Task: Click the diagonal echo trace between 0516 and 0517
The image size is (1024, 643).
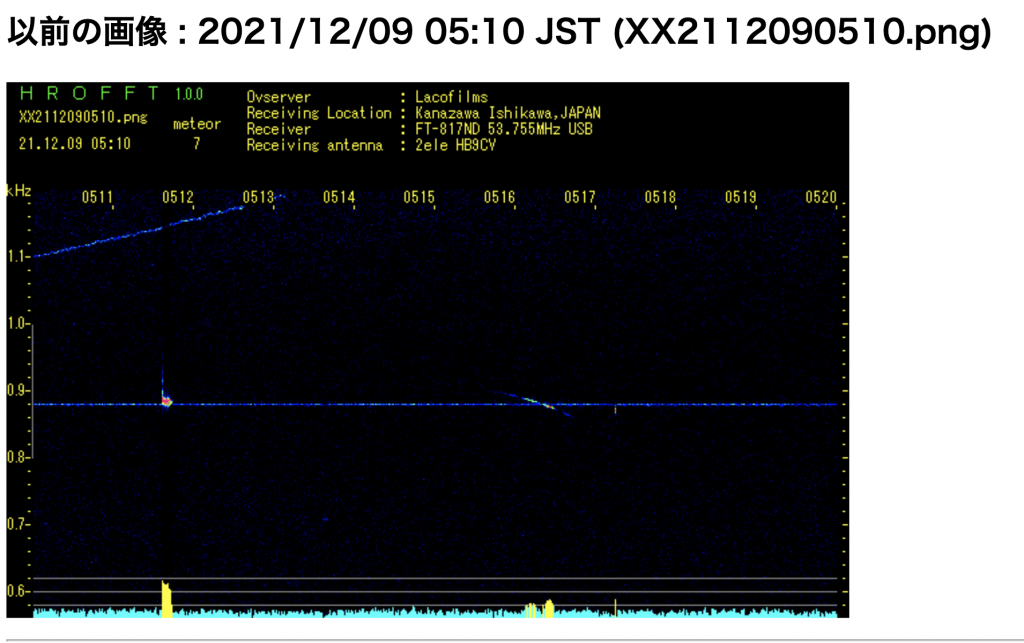Action: pos(538,403)
